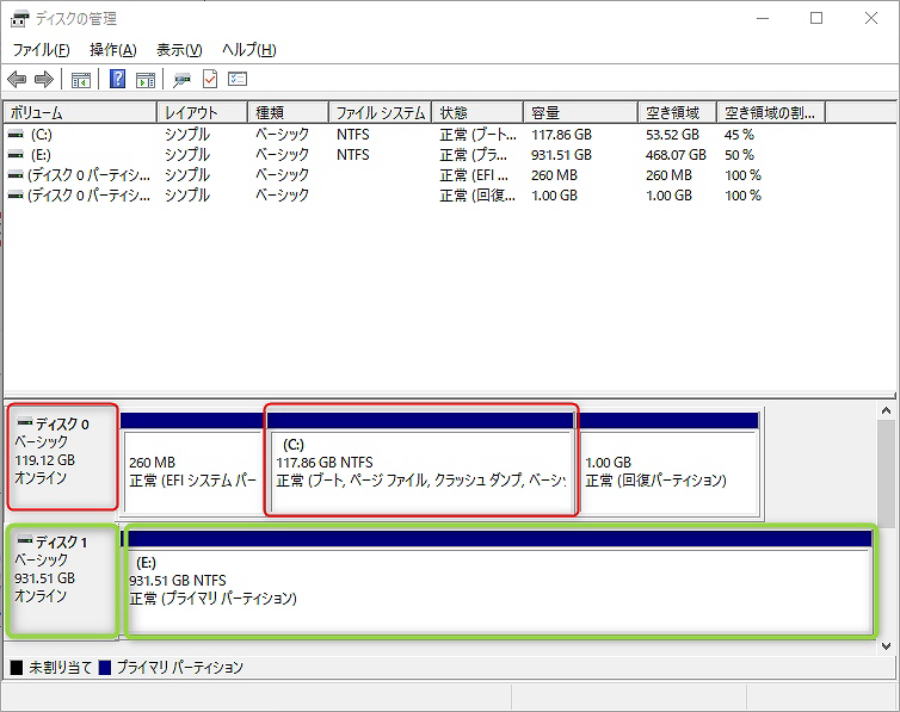Click drive icon of recovery 1.00 GB row
900x712 pixels.
(x=16, y=195)
